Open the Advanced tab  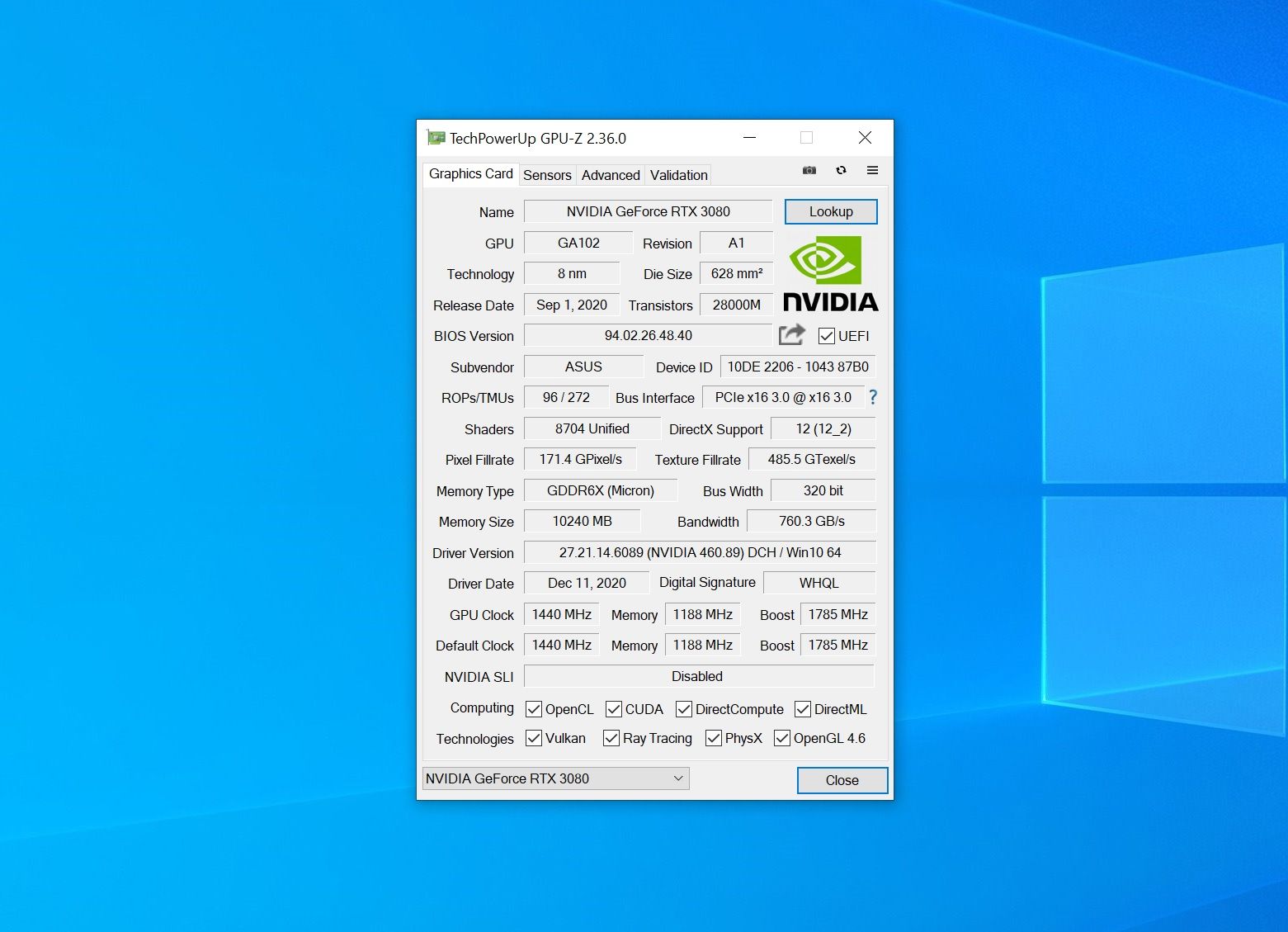tap(611, 175)
